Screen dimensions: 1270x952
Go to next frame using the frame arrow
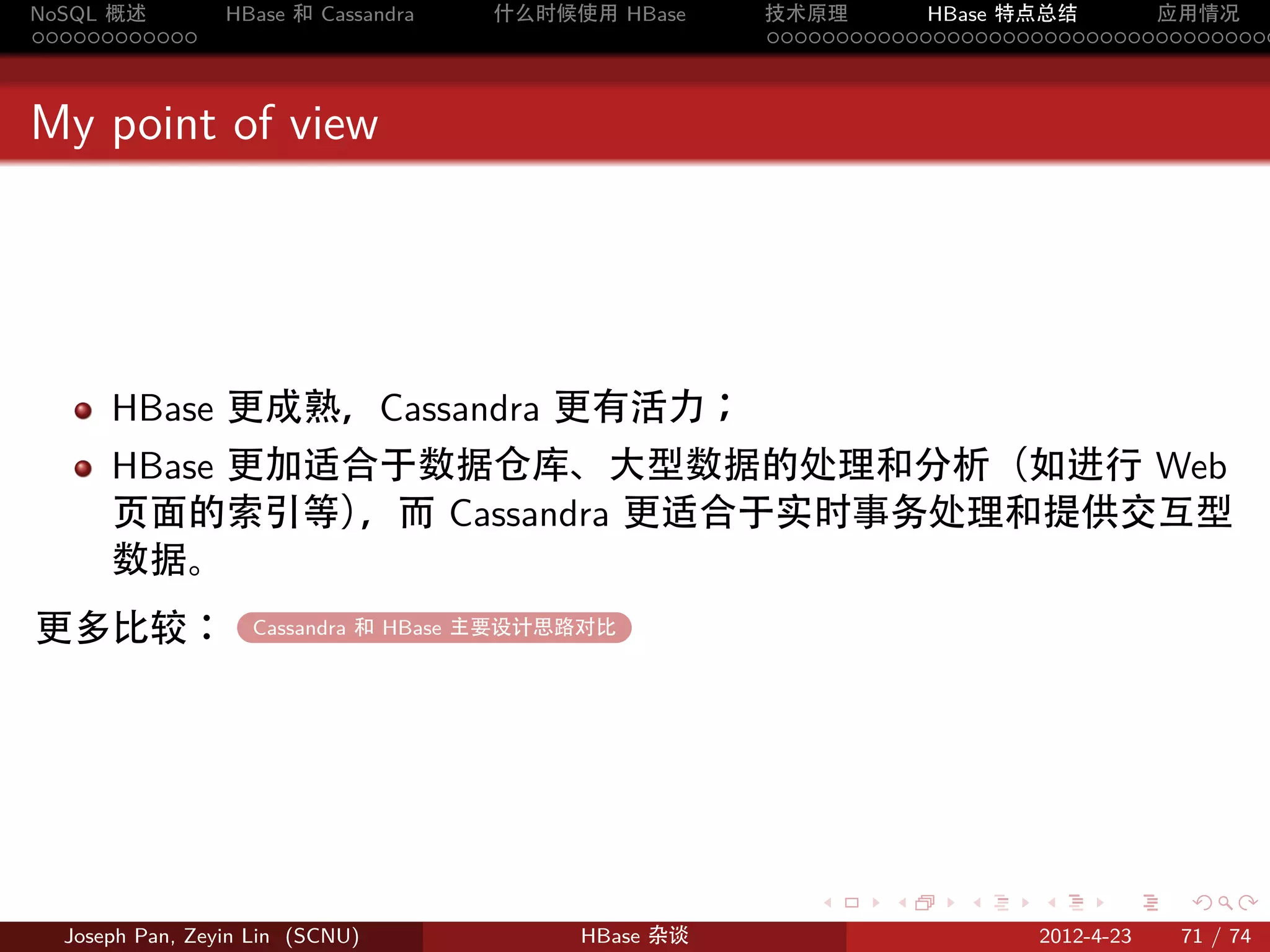pyautogui.click(x=951, y=902)
